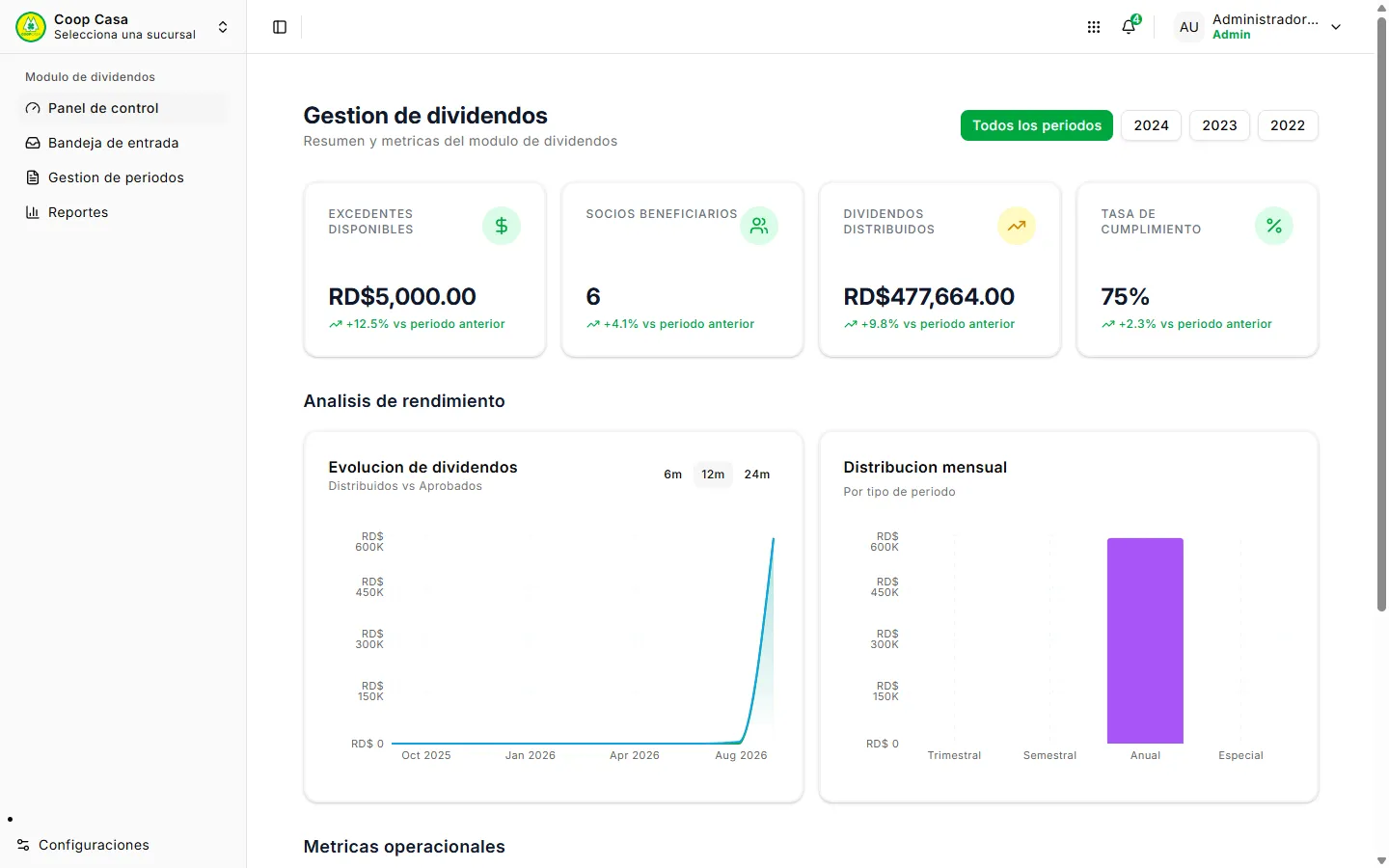Filter by year 2024
This screenshot has width=1389, height=868.
point(1151,125)
